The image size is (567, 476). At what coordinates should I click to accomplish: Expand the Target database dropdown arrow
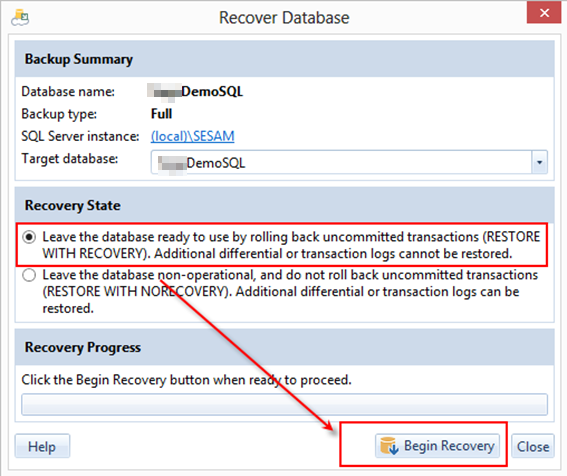(x=540, y=162)
